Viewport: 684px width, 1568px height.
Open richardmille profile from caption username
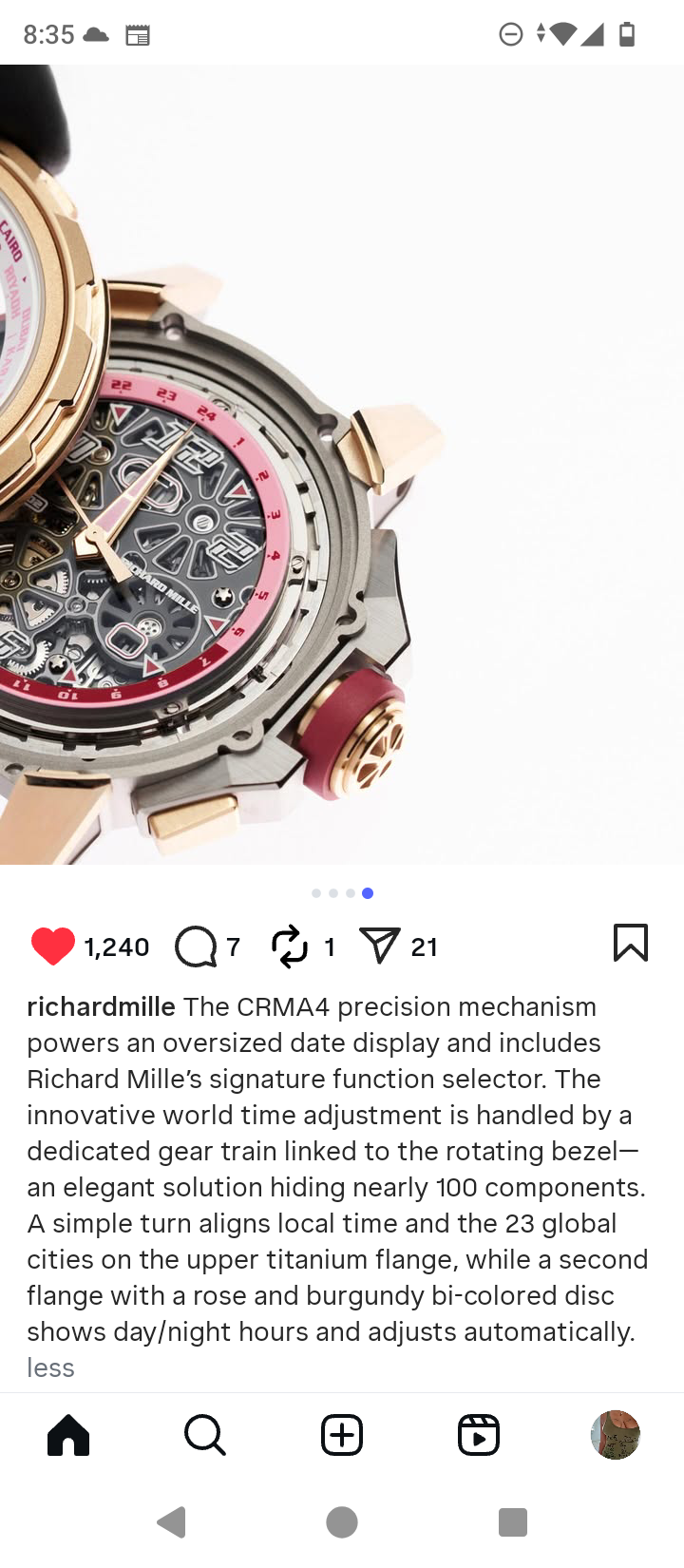click(x=101, y=1006)
